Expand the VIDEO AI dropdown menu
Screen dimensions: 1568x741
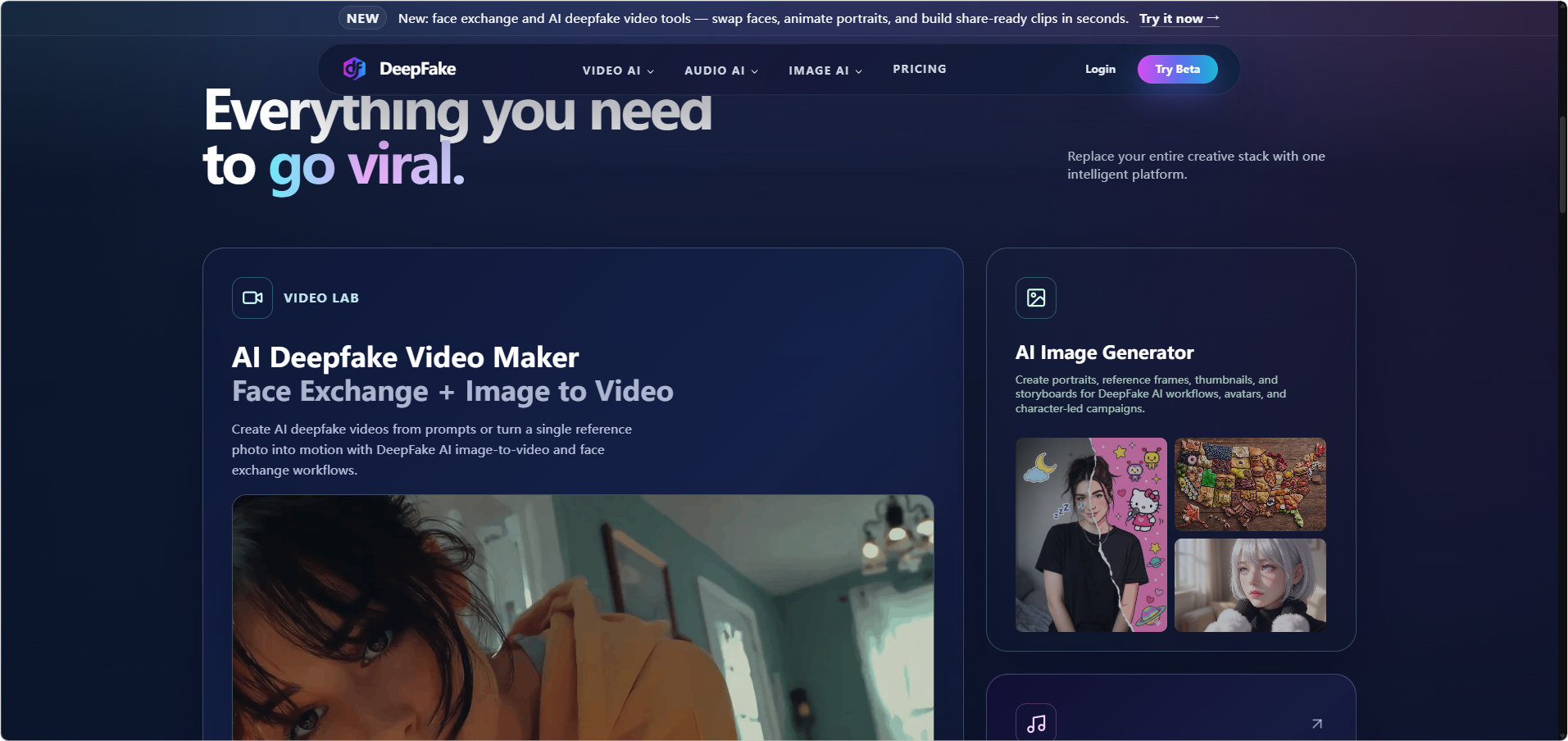click(x=618, y=70)
